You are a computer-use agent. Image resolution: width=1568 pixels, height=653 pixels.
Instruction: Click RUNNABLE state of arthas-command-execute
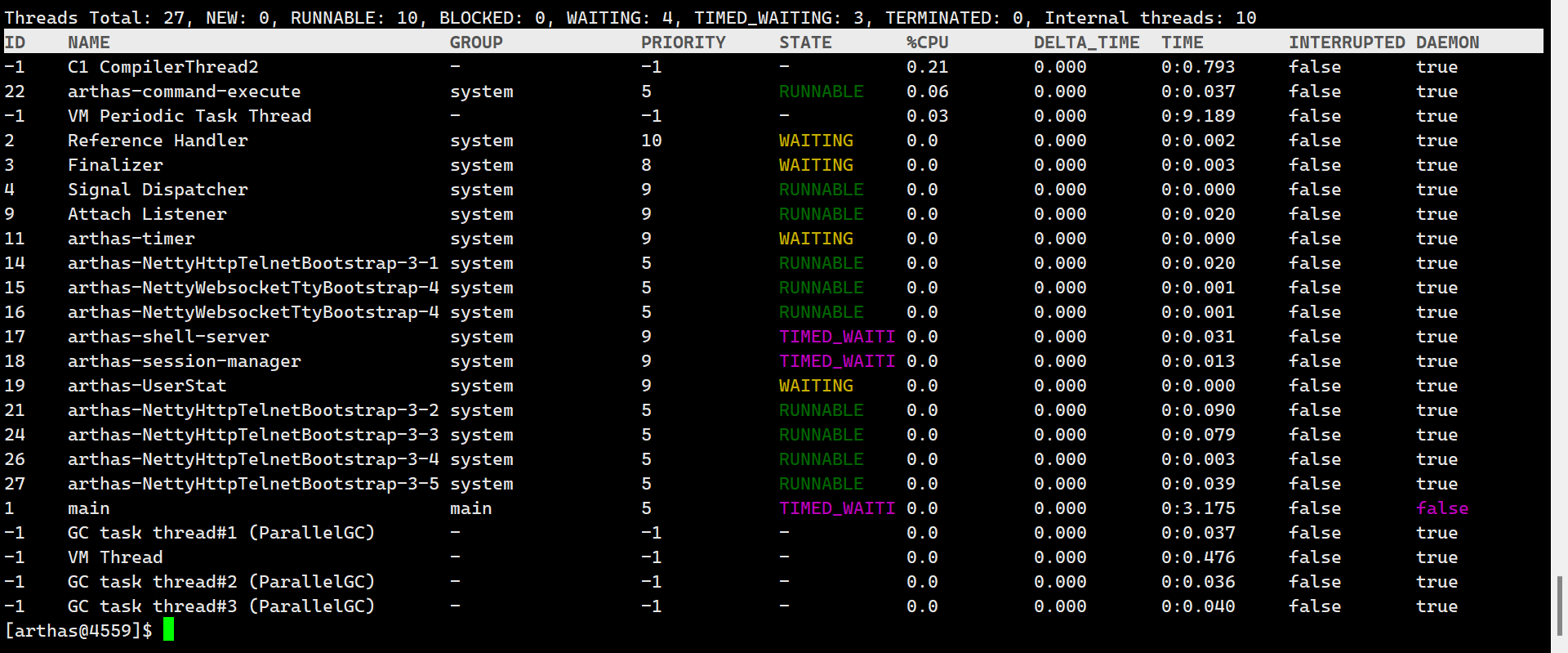click(821, 92)
